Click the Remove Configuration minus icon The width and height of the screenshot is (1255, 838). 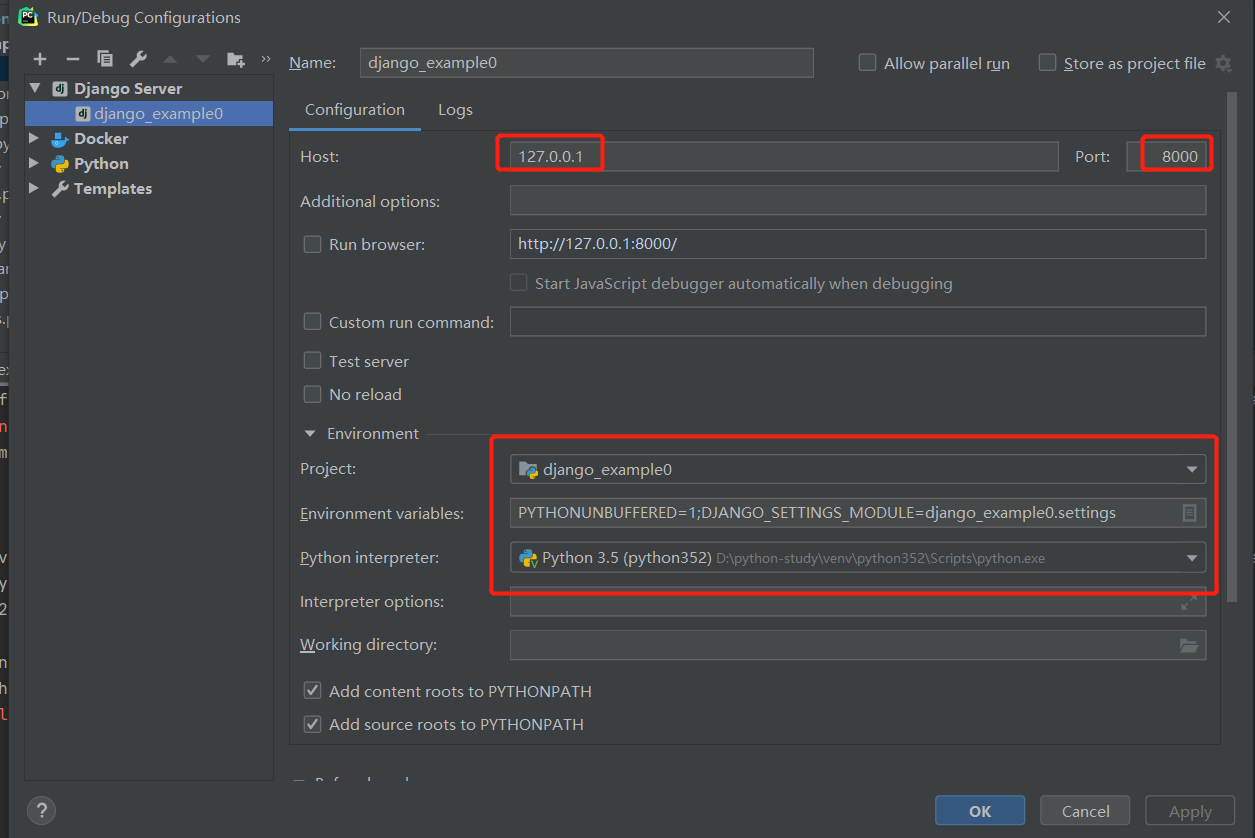[72, 60]
